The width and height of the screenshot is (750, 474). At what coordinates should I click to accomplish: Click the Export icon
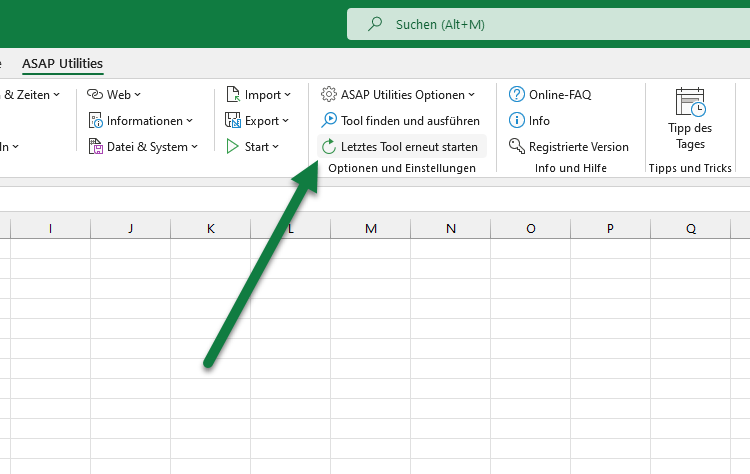pos(233,121)
